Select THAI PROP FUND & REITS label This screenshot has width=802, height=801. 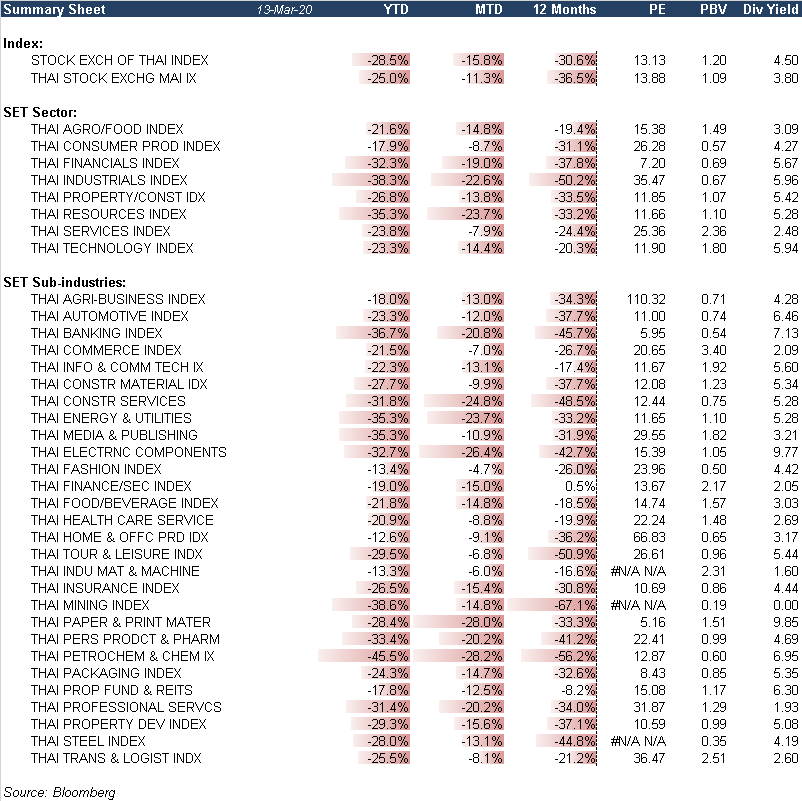click(x=112, y=690)
